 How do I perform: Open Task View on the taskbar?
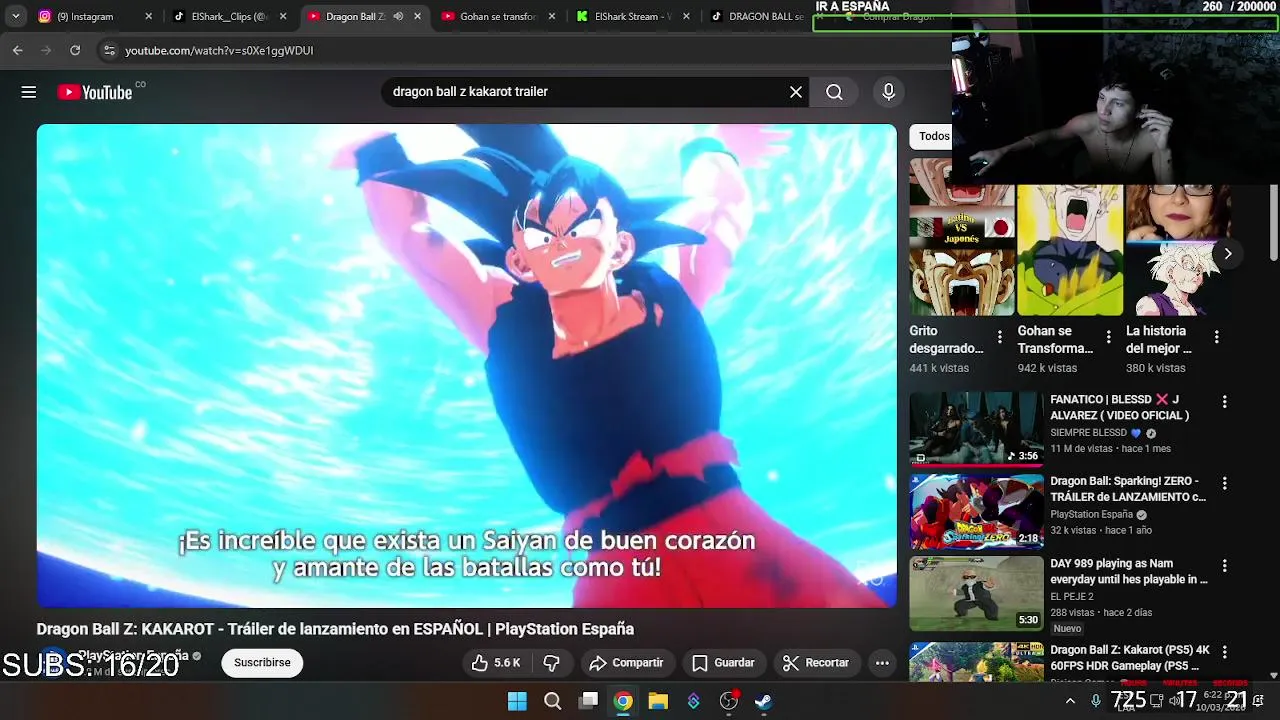click(x=588, y=701)
